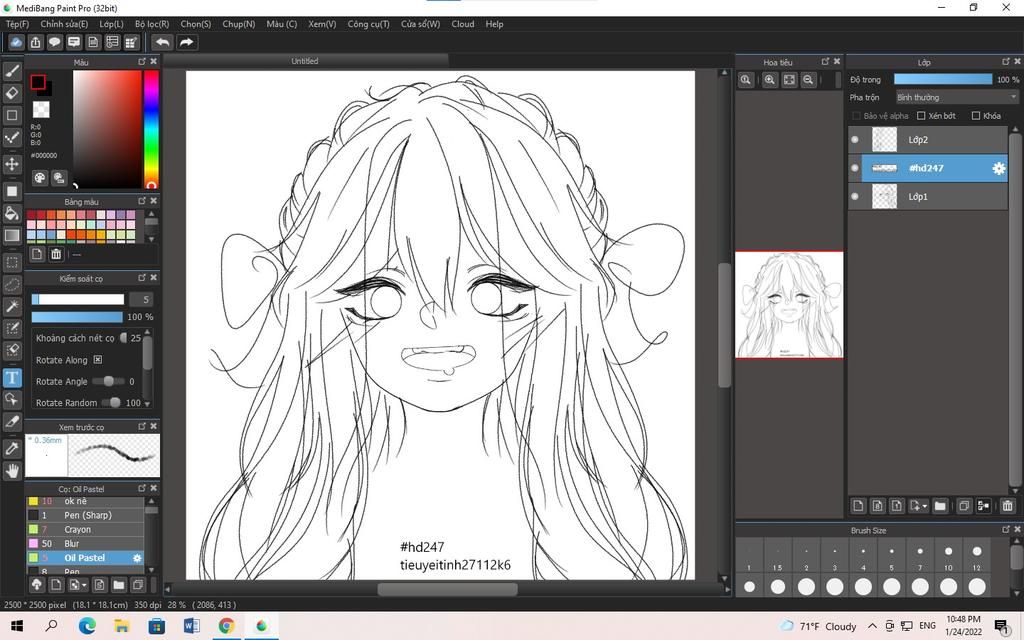Open the Lớp(L) menu
Viewport: 1024px width, 640px height.
pos(112,24)
